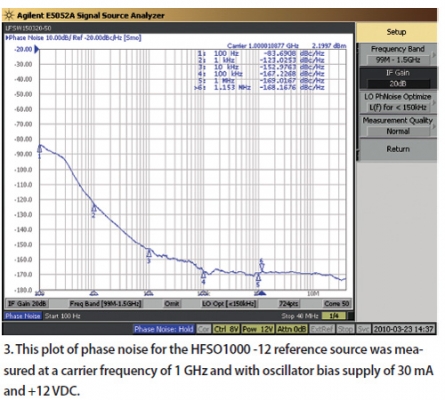Click marker readout row '5: 1 MHz'
The height and width of the screenshot is (400, 445).
pyautogui.click(x=261, y=81)
